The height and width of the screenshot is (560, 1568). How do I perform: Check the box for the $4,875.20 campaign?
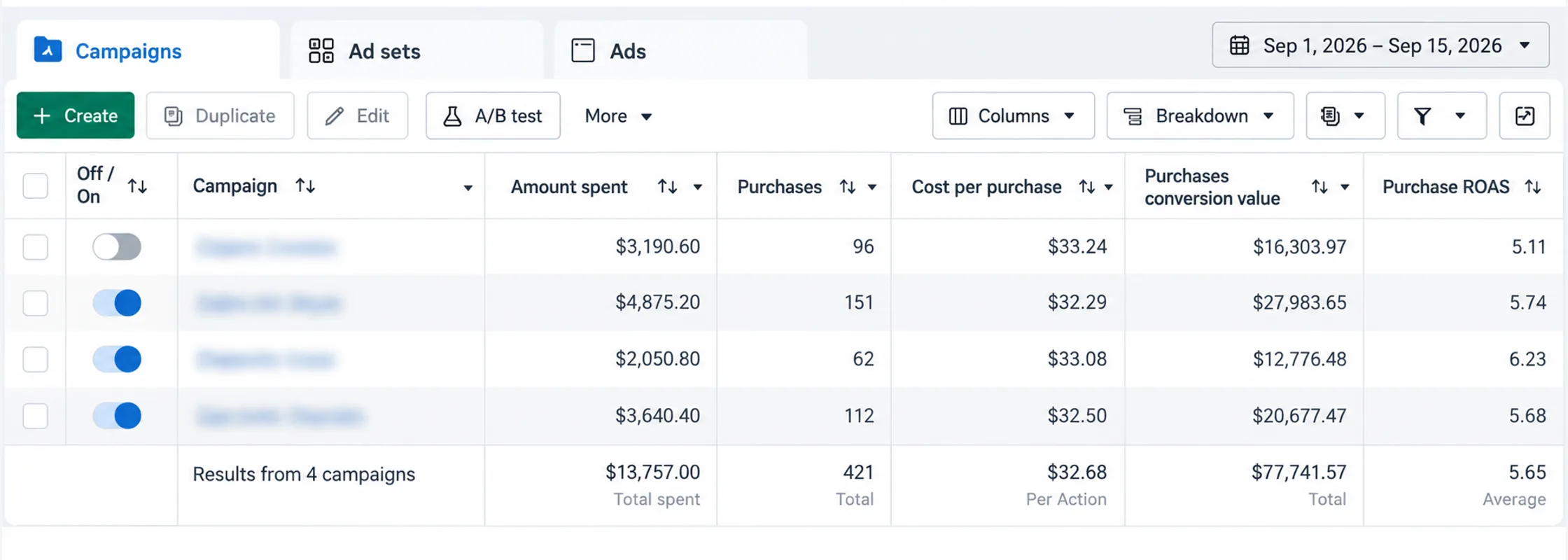[x=35, y=303]
